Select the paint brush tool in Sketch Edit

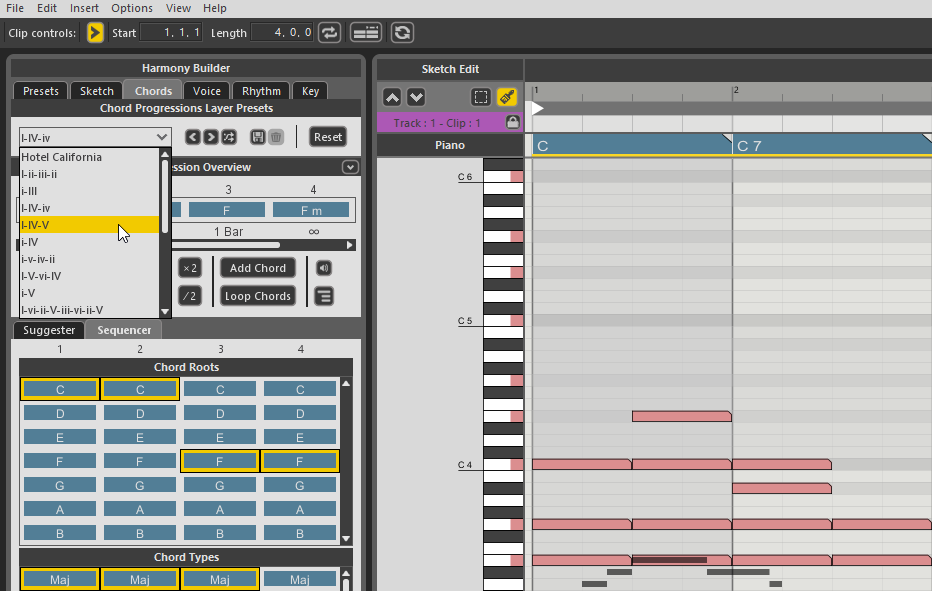click(507, 97)
